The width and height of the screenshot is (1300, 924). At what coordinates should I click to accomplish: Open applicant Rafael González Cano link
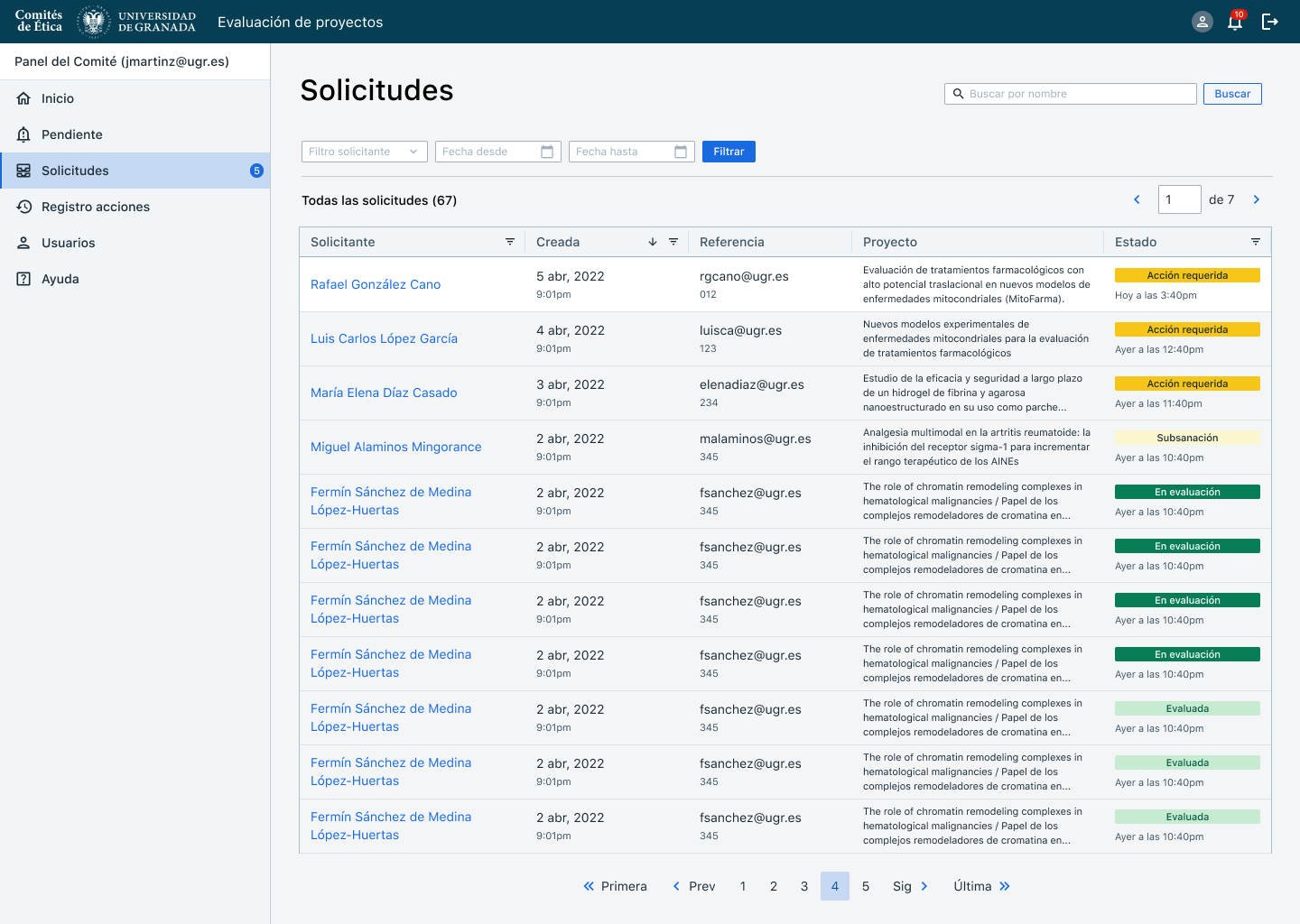click(376, 284)
